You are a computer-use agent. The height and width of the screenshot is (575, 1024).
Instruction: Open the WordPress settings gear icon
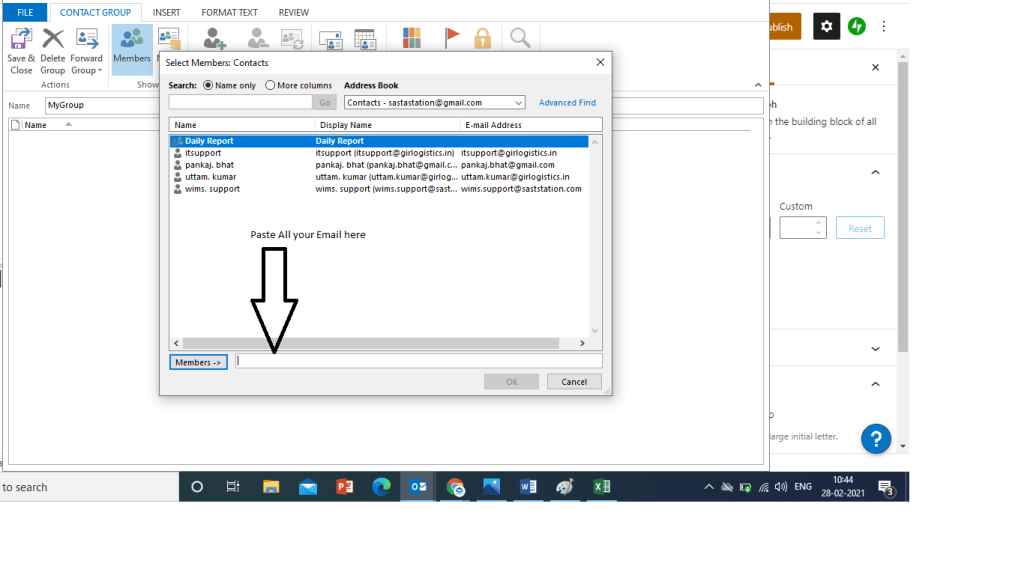point(826,27)
